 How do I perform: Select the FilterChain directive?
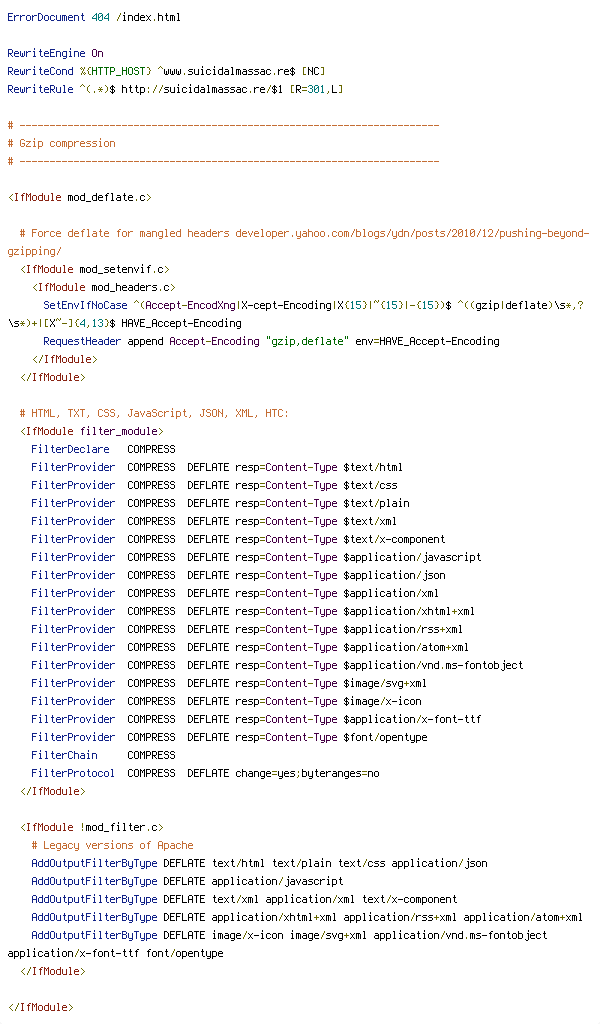pos(64,755)
